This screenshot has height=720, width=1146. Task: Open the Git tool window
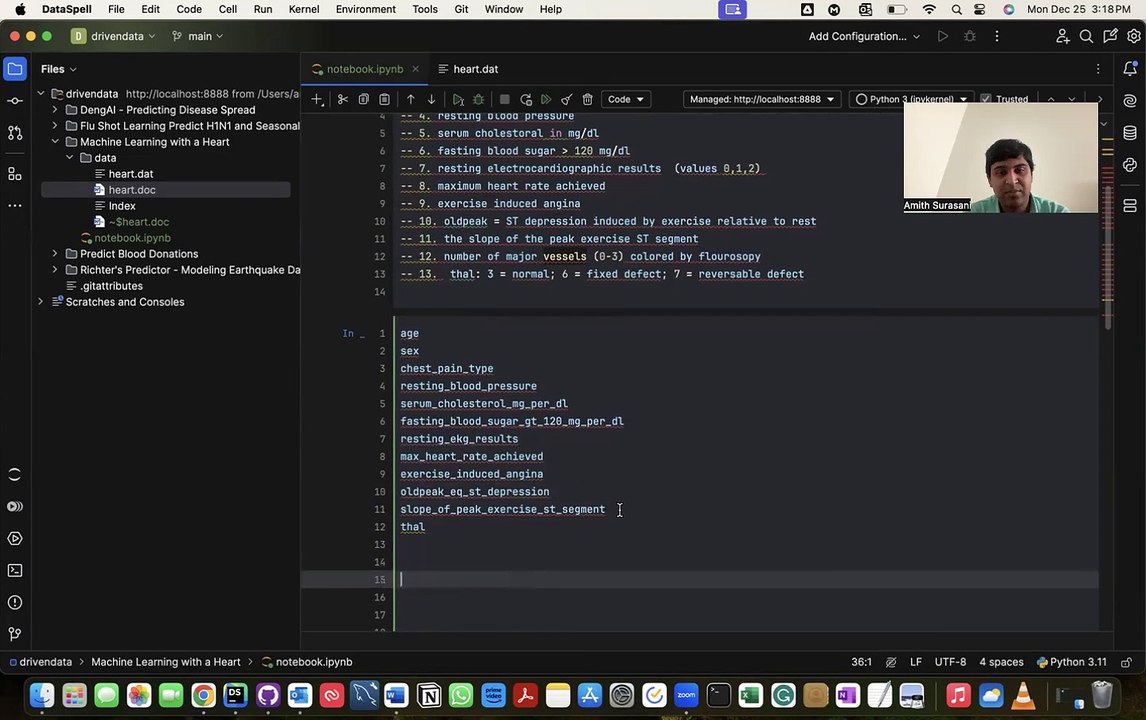(x=15, y=634)
